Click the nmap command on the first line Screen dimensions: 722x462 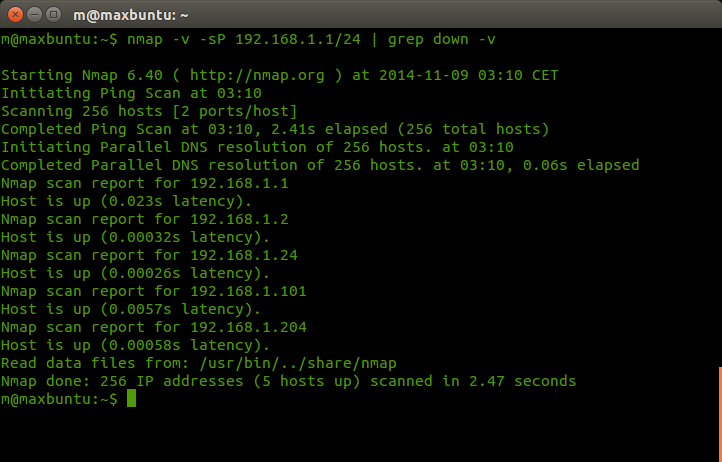pos(145,40)
